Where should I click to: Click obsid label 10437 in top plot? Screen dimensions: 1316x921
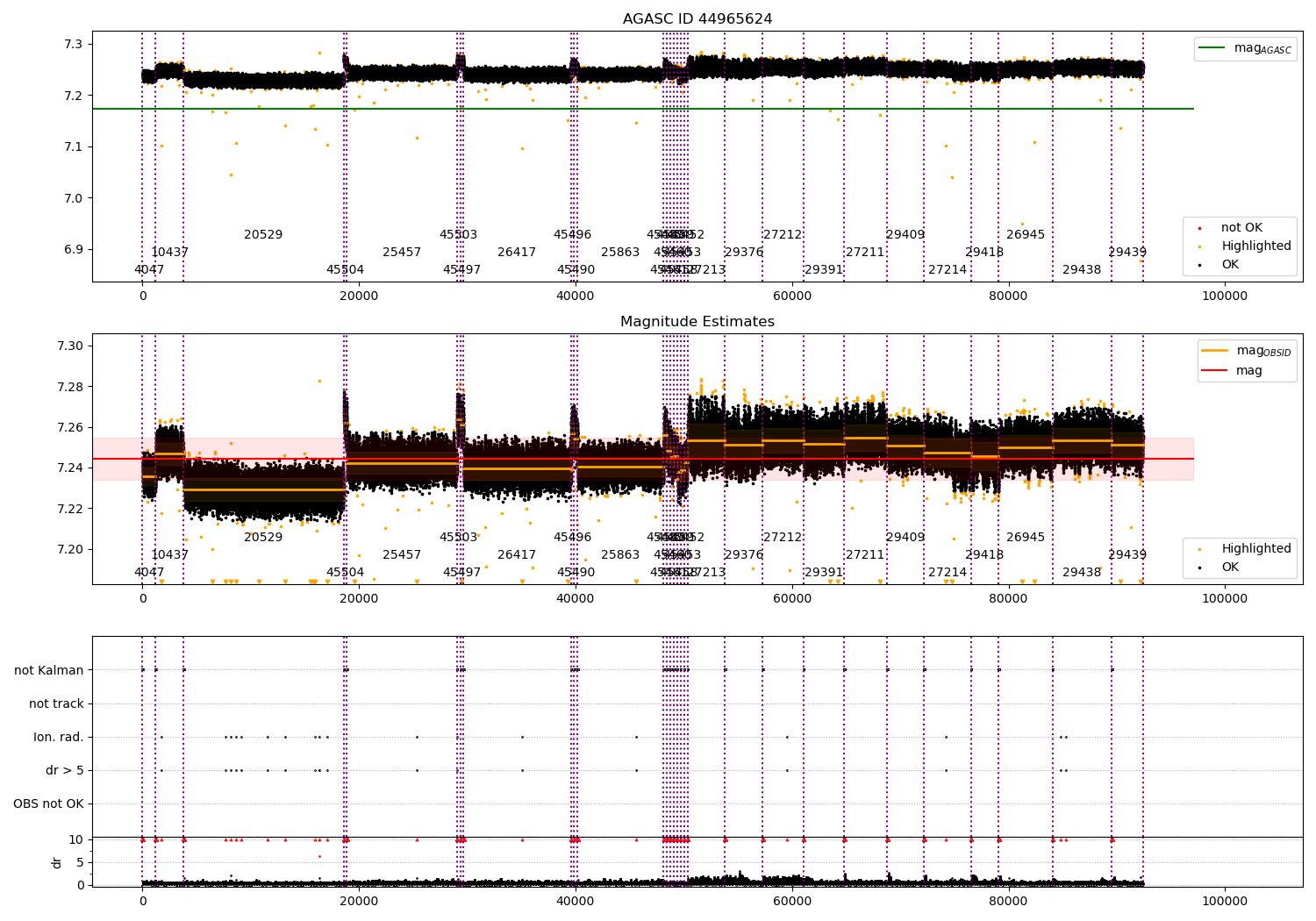click(x=170, y=253)
